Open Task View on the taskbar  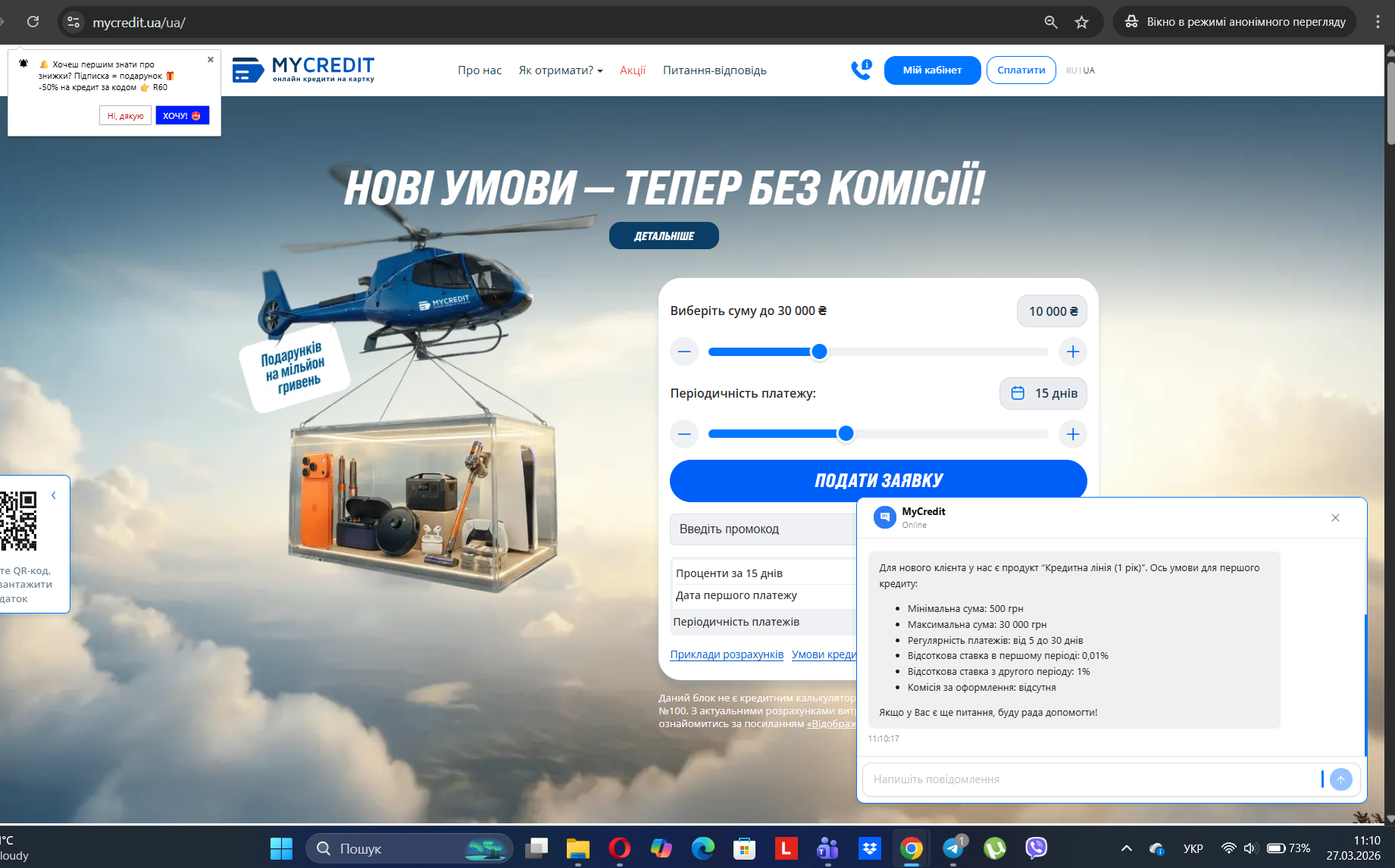[536, 848]
